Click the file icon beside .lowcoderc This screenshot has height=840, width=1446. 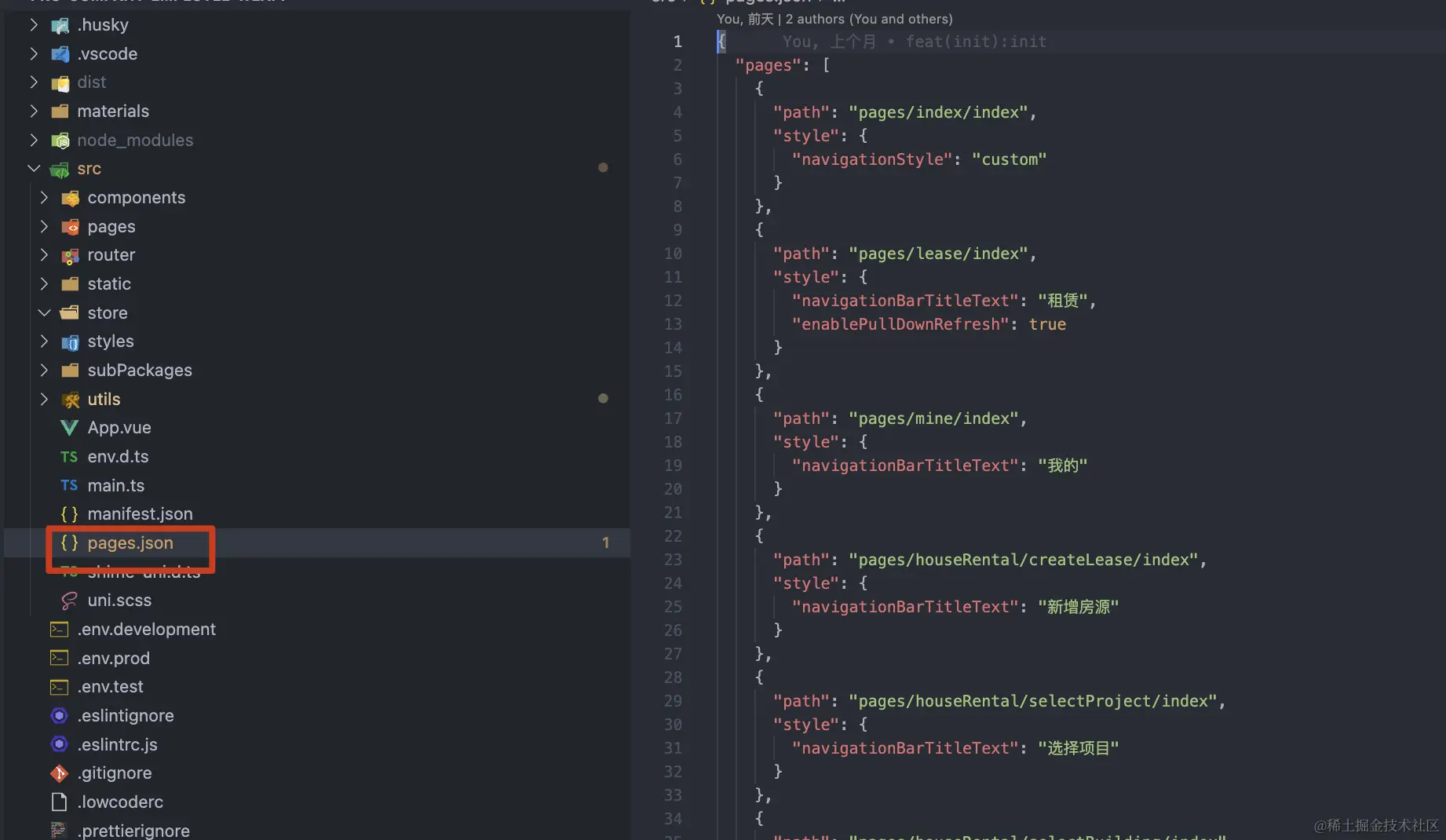pyautogui.click(x=59, y=802)
